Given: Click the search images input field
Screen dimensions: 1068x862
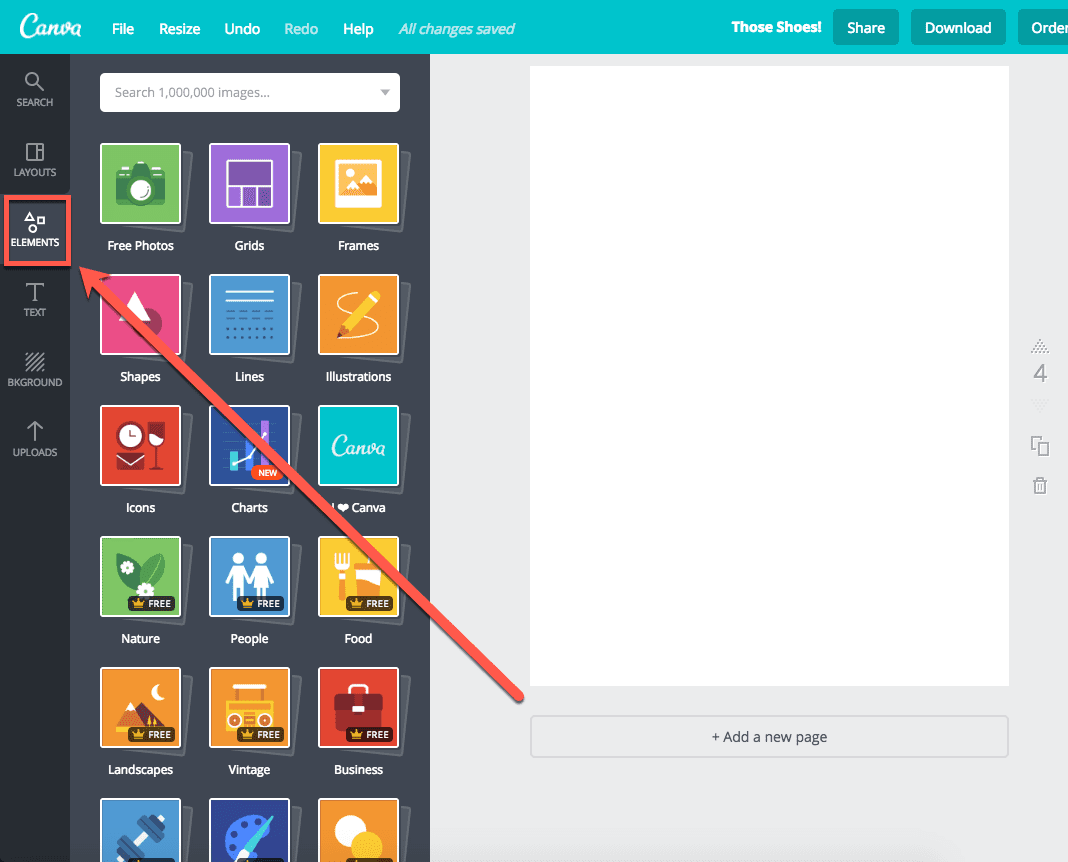Looking at the screenshot, I should [230, 92].
